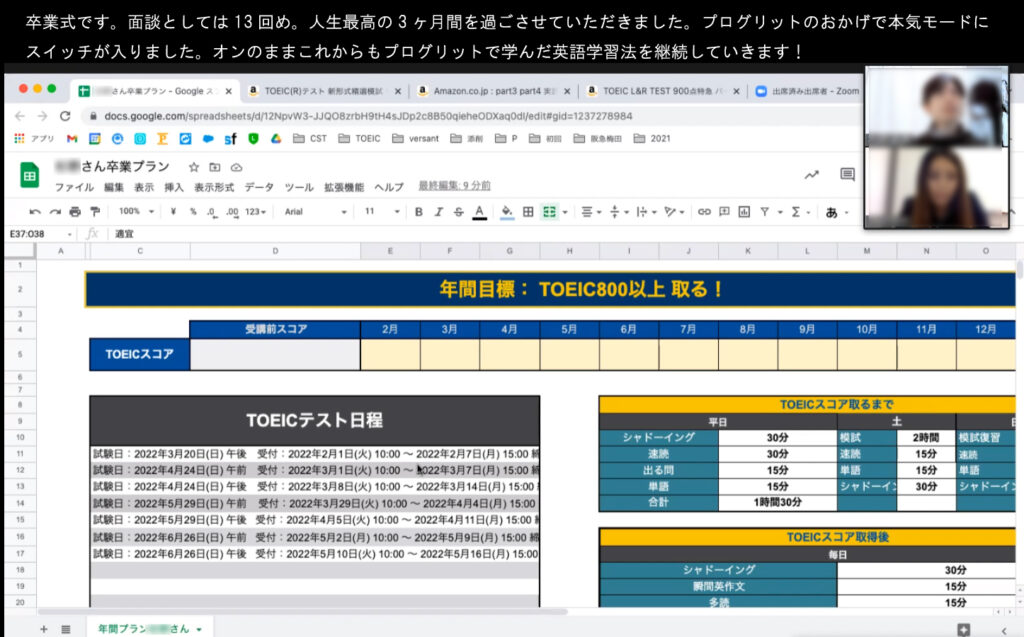Toggle italic formatting

439,212
